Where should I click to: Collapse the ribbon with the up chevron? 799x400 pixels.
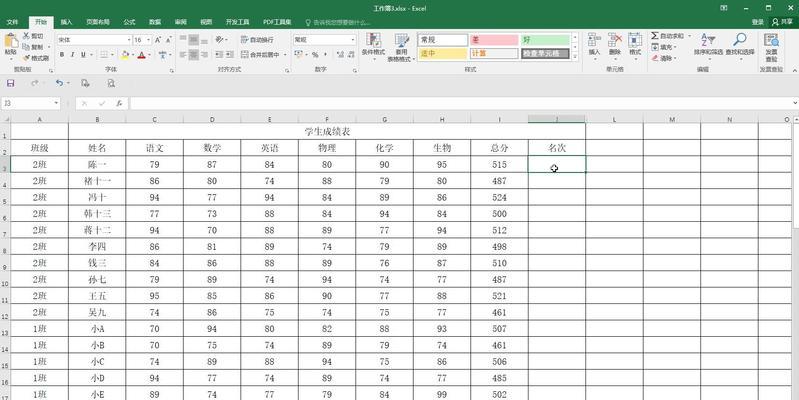(794, 70)
